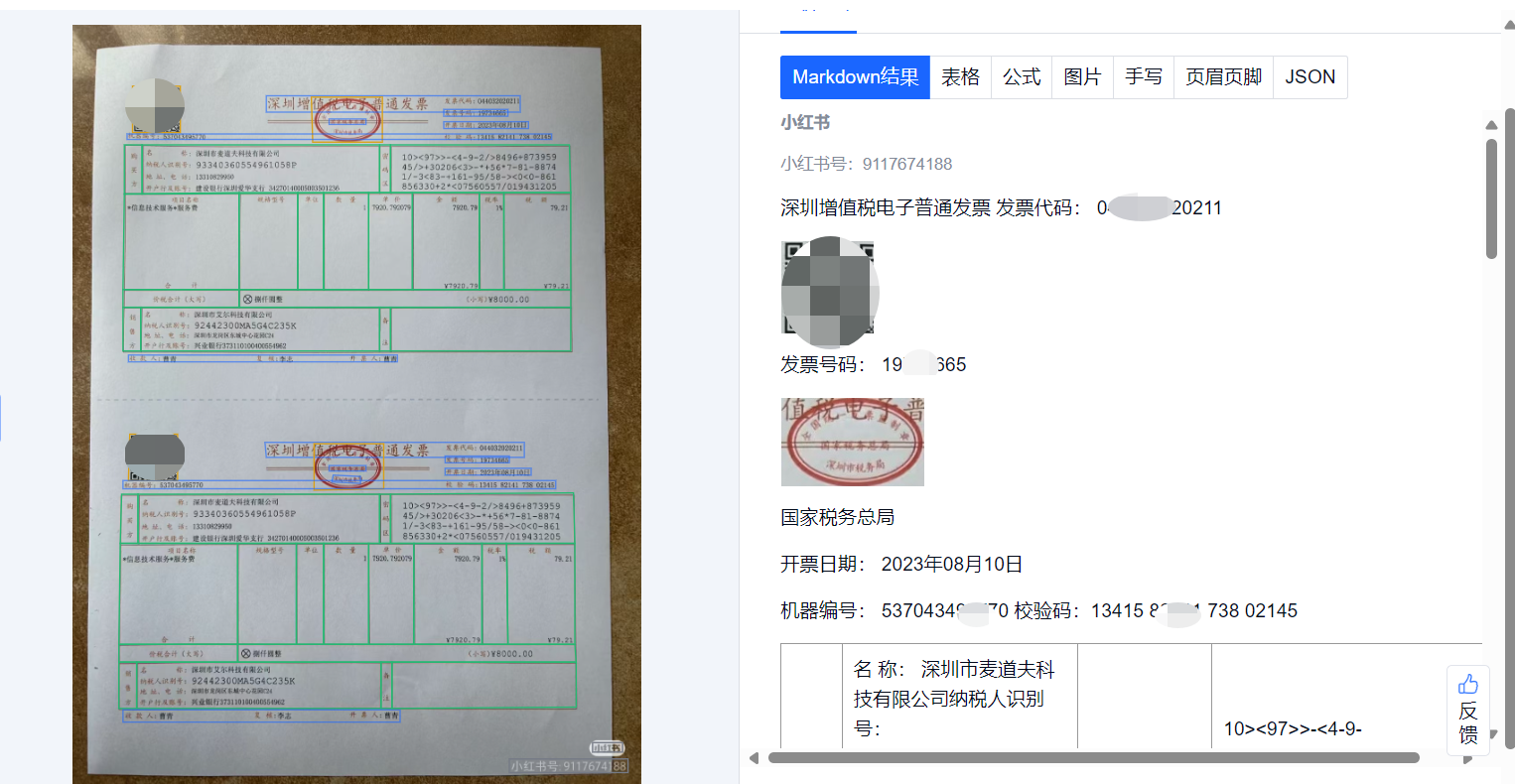Click the left arrow of the horizontal scrollbar

754,758
